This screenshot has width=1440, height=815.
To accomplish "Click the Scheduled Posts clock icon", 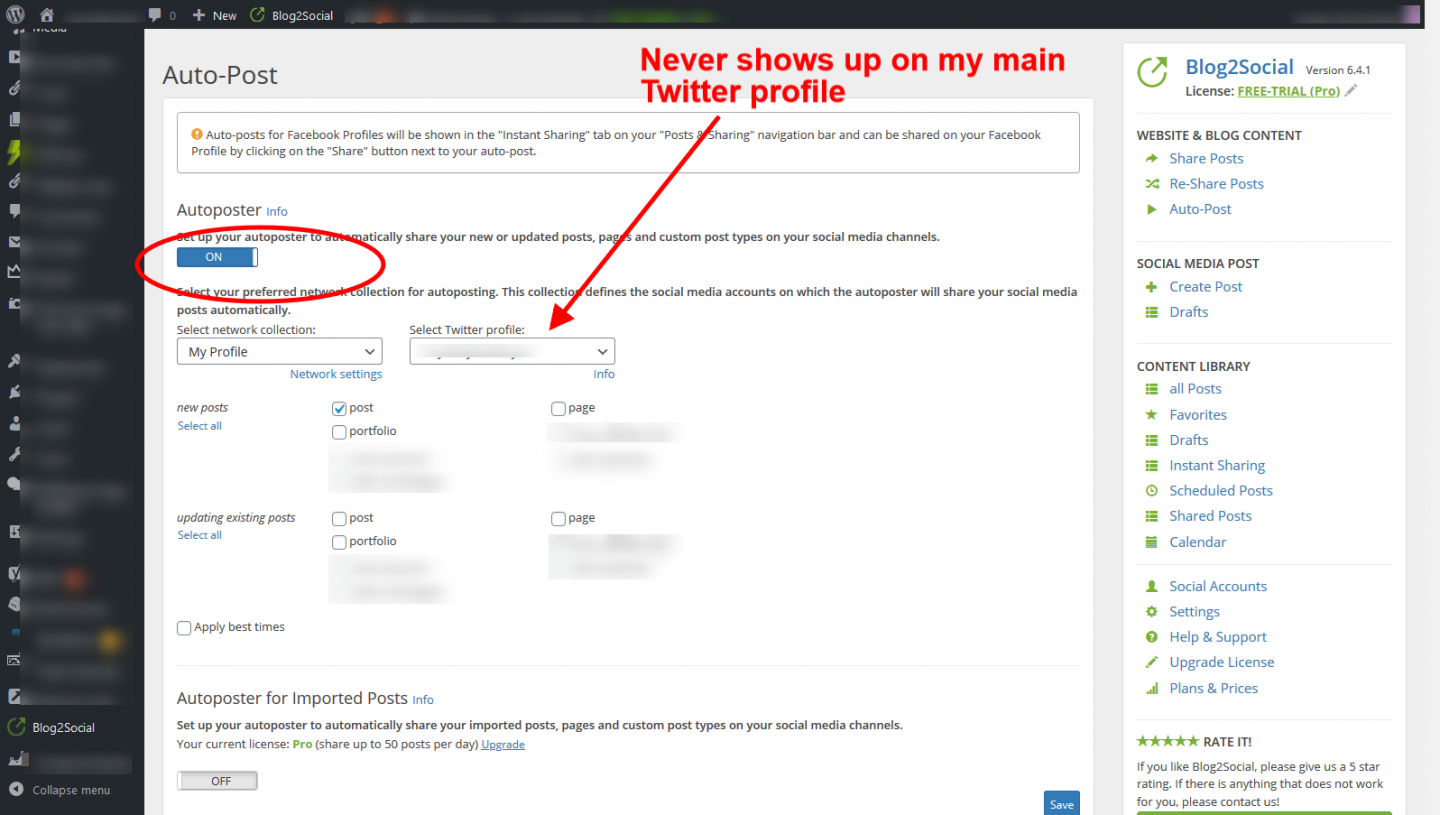I will [1150, 491].
